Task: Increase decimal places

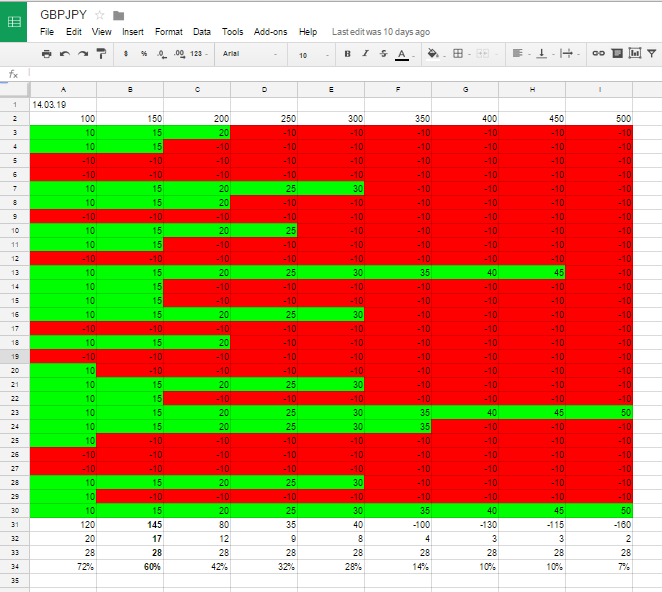Action: 179,54
